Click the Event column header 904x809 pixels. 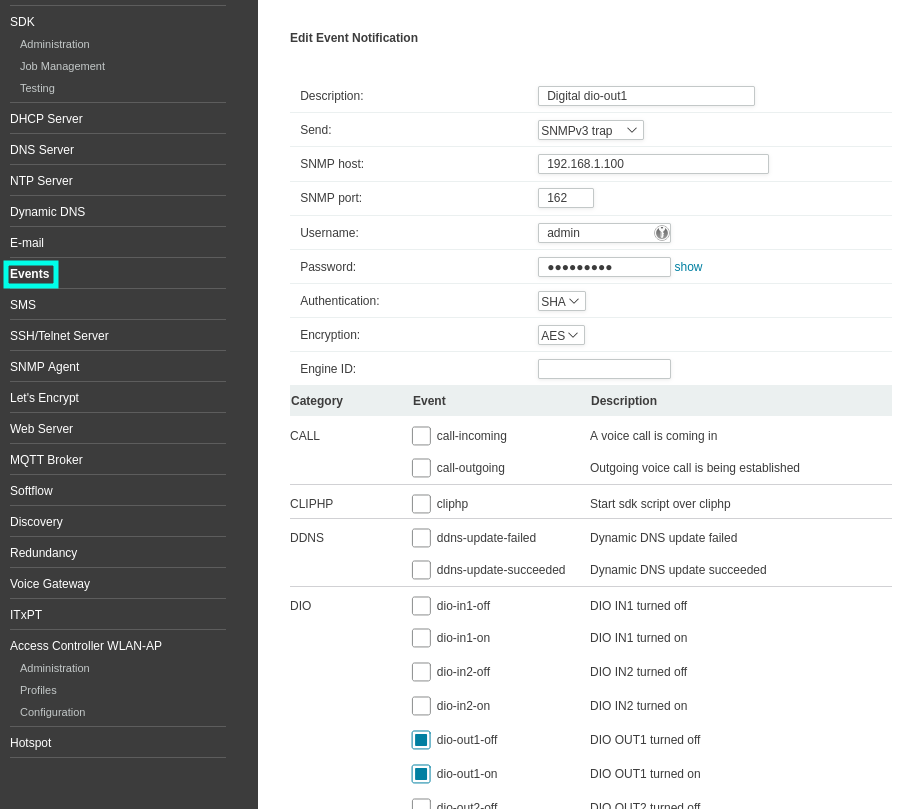(429, 401)
